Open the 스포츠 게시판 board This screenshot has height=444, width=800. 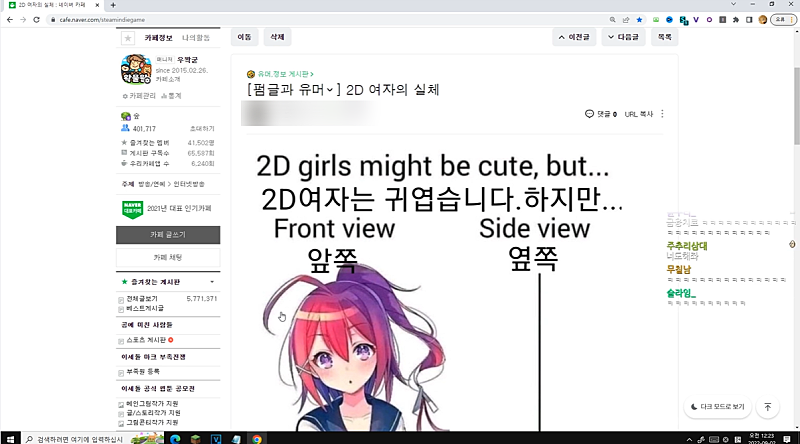pyautogui.click(x=146, y=340)
